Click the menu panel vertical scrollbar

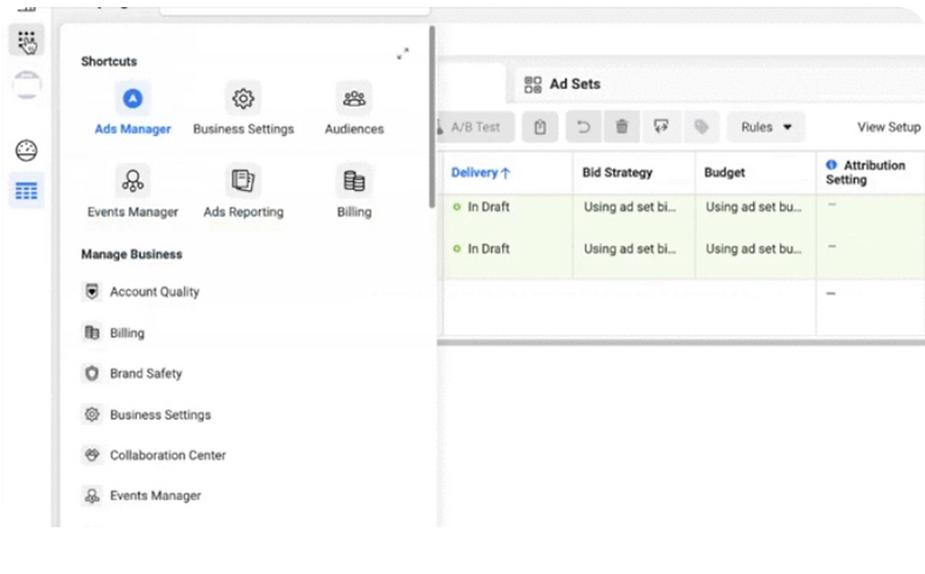432,116
